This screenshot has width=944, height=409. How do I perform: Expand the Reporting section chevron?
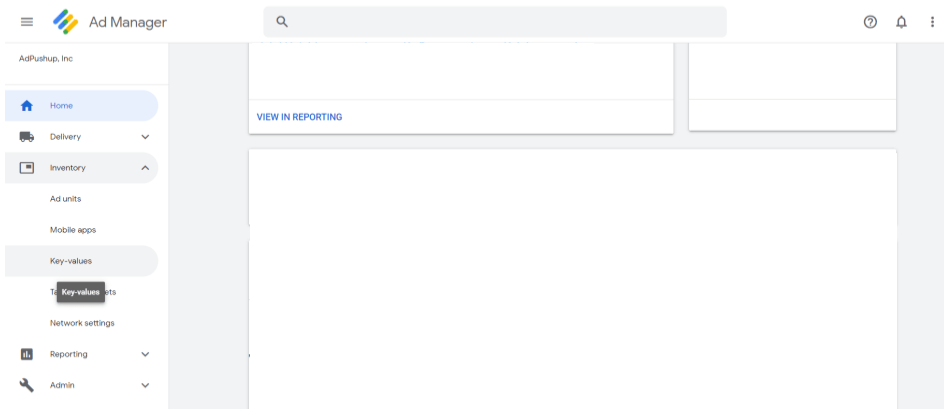[x=145, y=354]
